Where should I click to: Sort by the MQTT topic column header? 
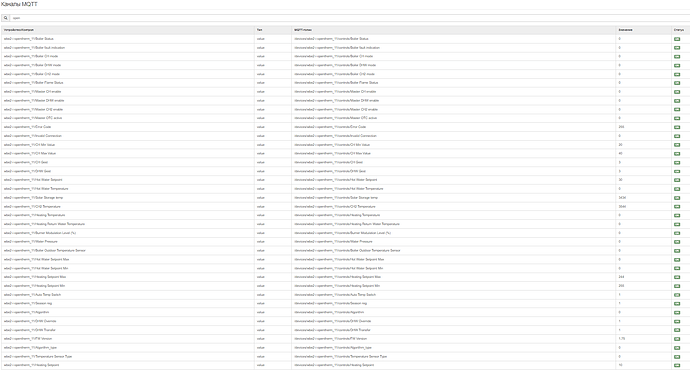click(303, 30)
